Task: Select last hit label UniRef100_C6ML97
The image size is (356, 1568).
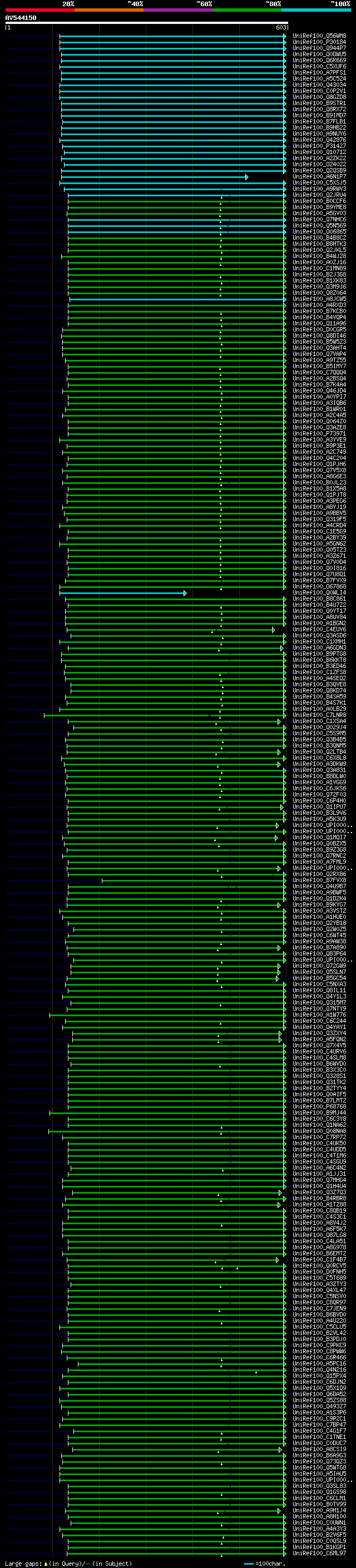Action: point(319,1554)
